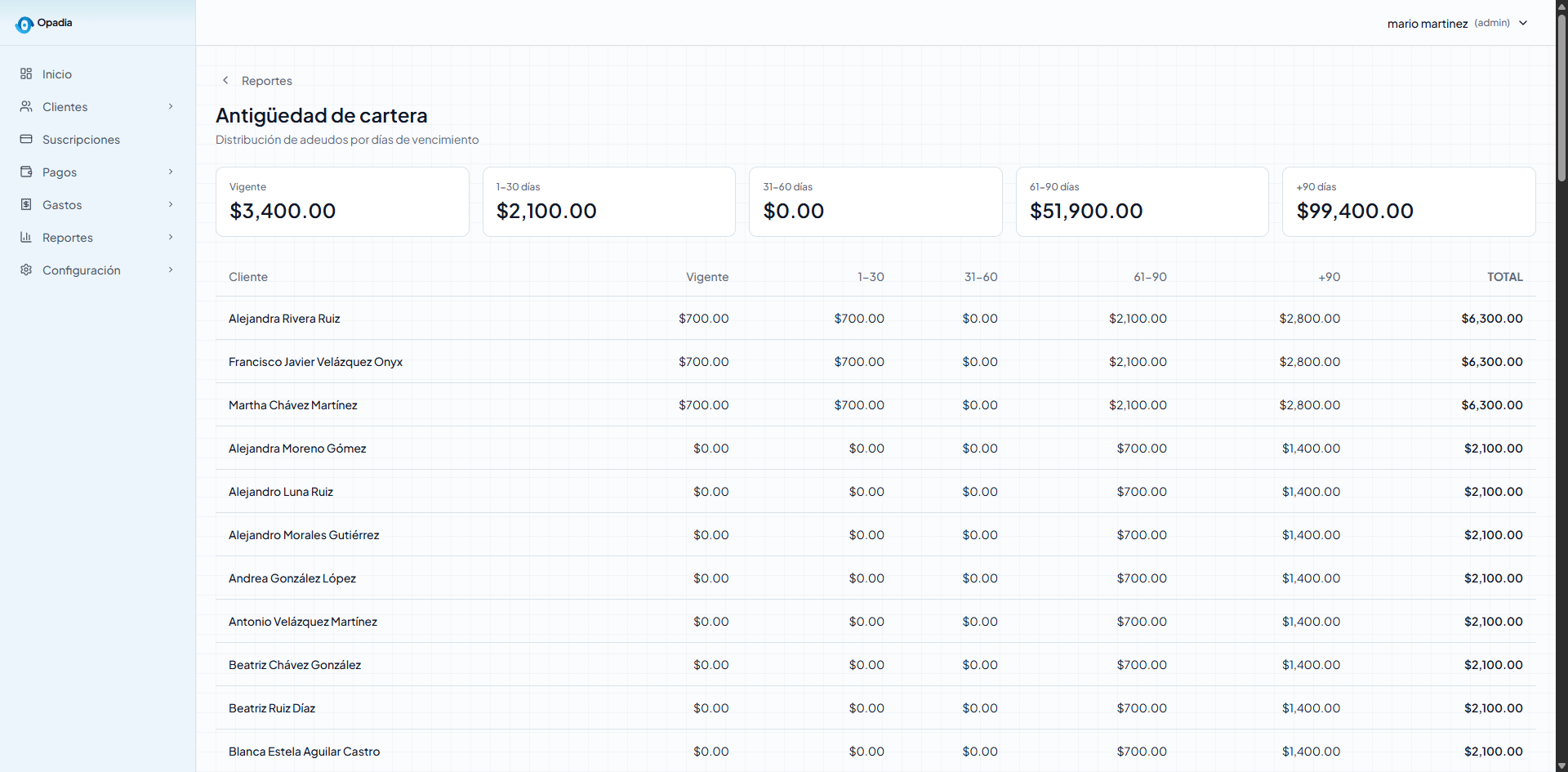The image size is (1568, 772).
Task: Click the Cliente column header
Action: [248, 277]
